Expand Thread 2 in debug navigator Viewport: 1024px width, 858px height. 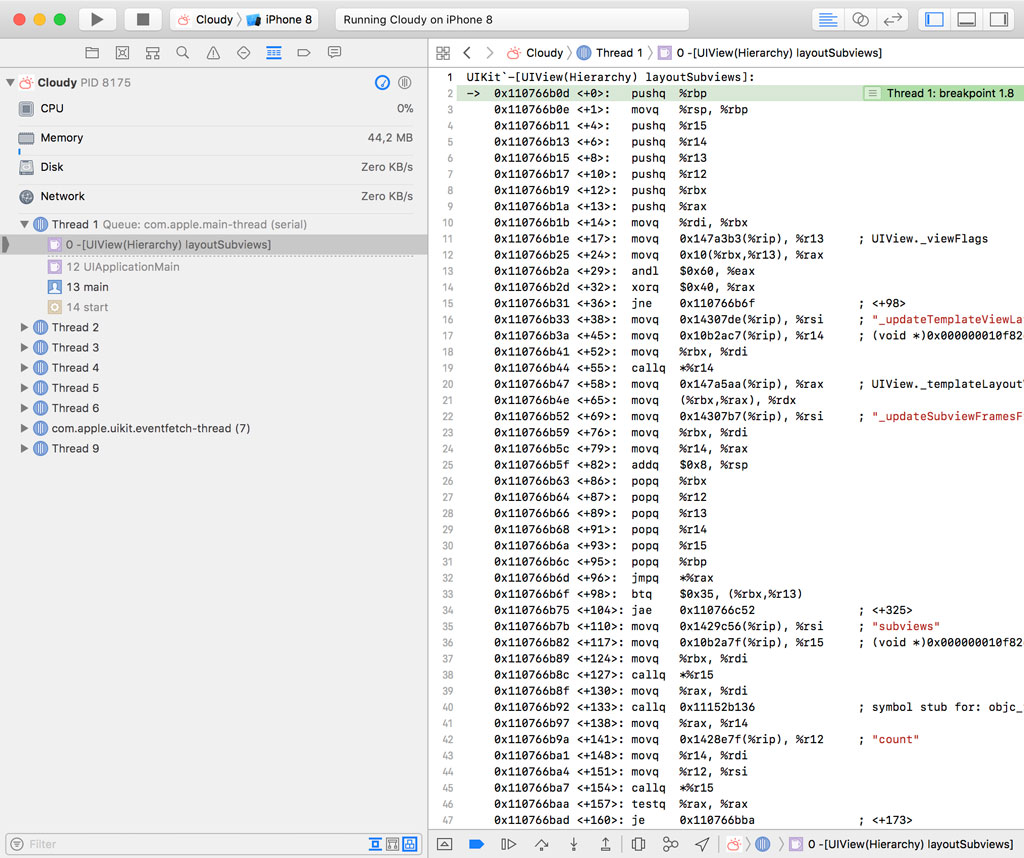(25, 327)
